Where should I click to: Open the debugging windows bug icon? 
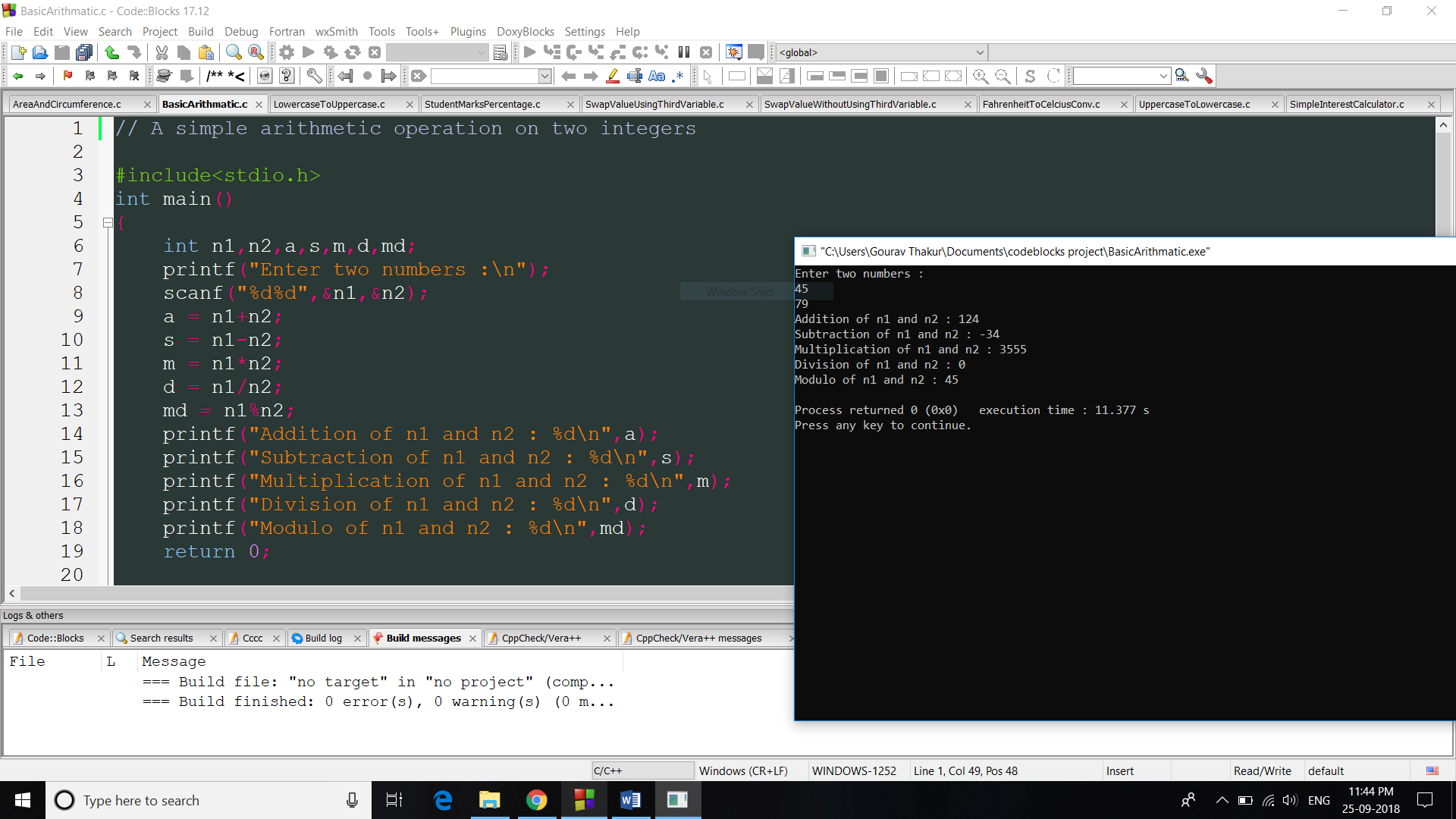[733, 52]
